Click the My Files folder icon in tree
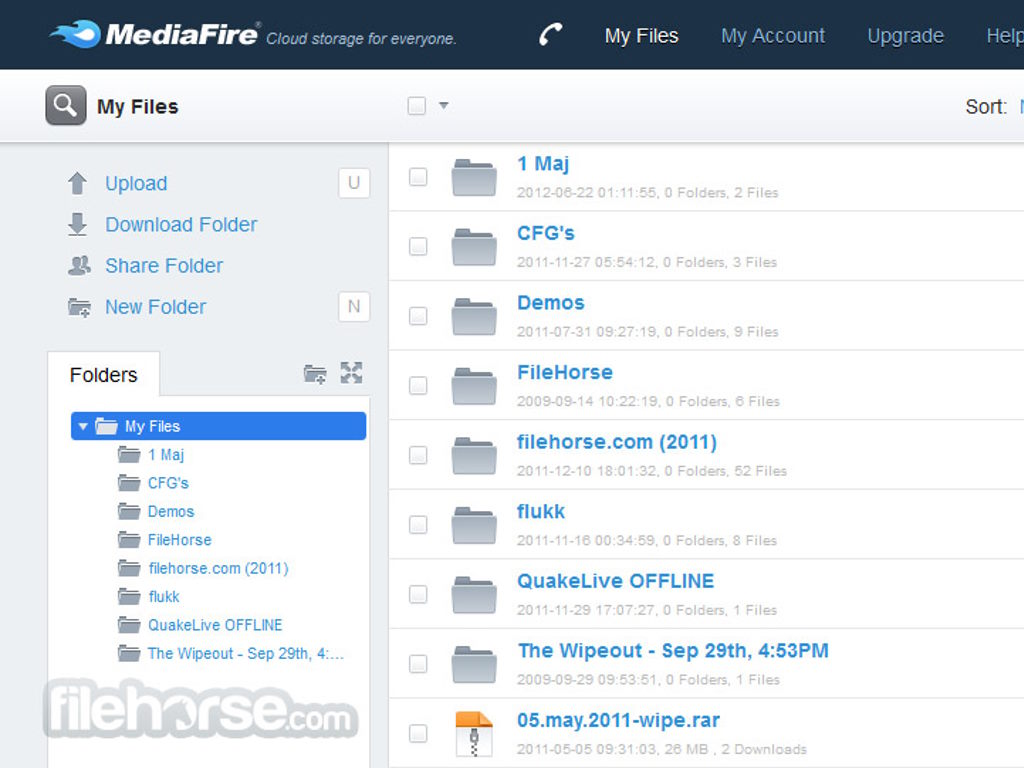 tap(106, 426)
